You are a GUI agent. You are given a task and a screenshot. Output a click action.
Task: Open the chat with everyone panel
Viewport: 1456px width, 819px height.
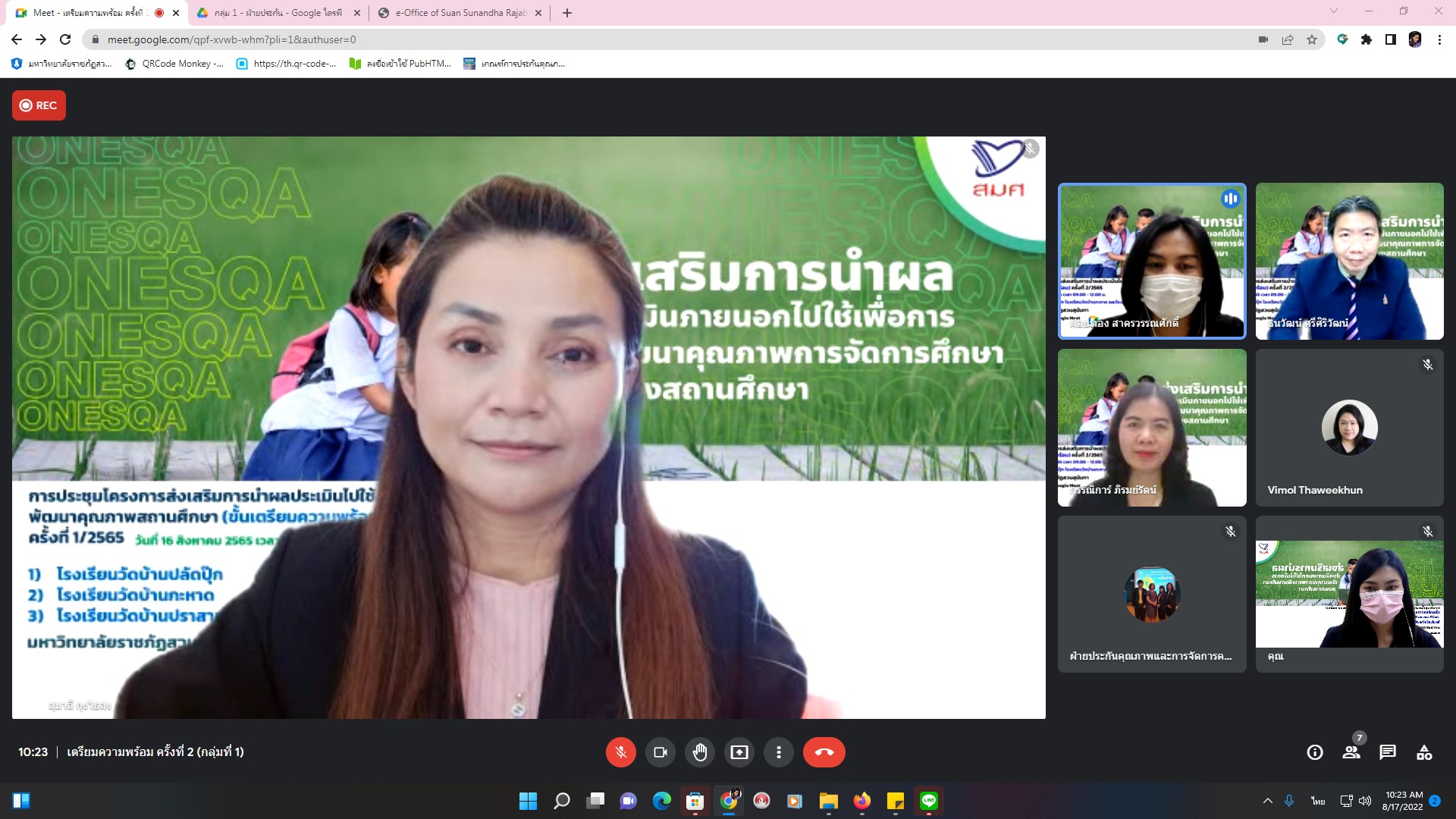click(x=1388, y=752)
